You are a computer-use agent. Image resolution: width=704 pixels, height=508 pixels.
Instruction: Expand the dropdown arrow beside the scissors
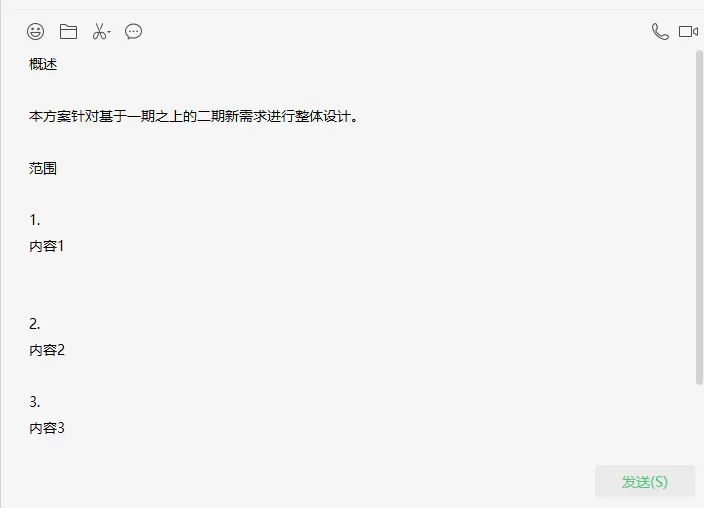tap(109, 32)
